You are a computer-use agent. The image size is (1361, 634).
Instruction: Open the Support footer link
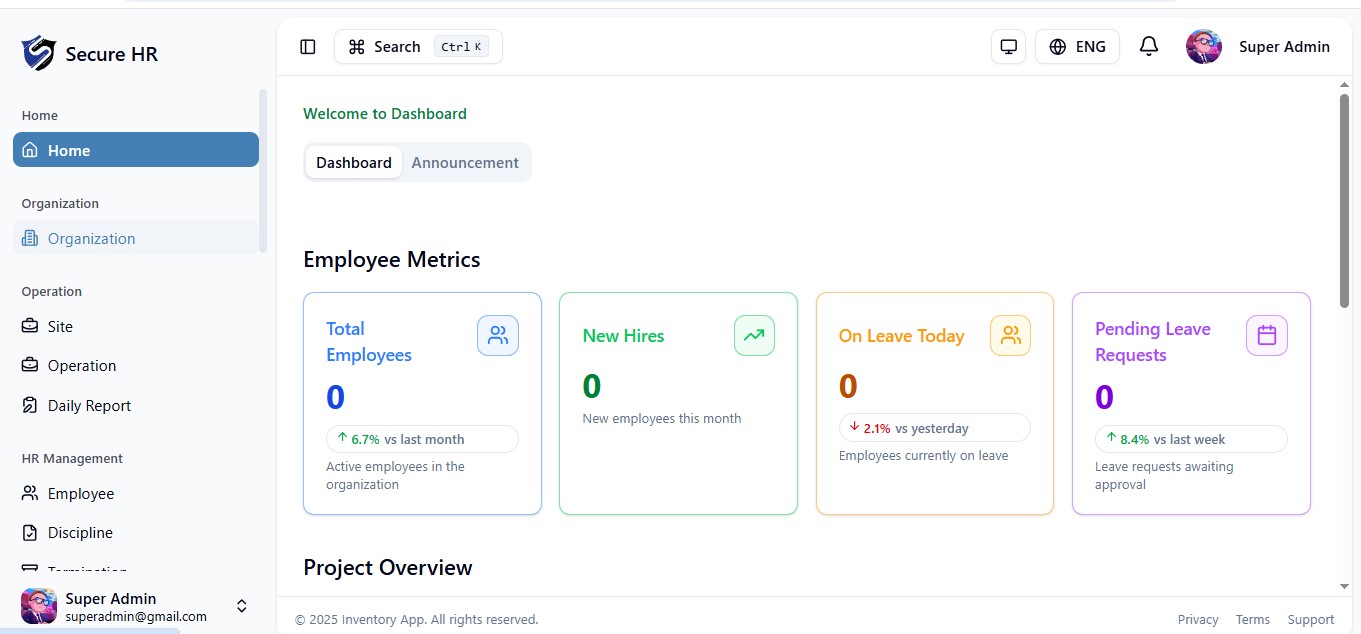(x=1310, y=619)
